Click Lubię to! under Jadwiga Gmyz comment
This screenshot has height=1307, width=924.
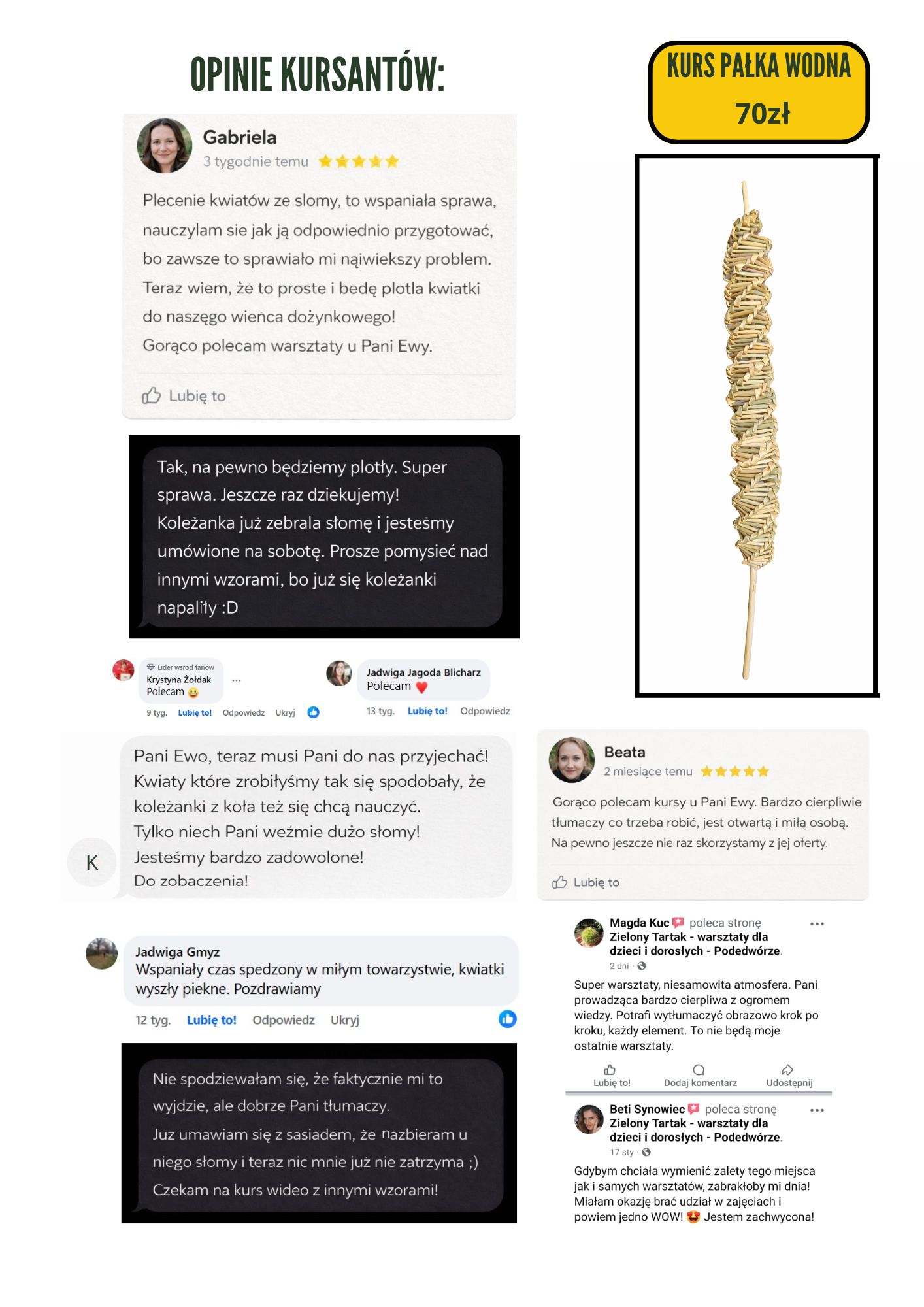[x=211, y=1020]
